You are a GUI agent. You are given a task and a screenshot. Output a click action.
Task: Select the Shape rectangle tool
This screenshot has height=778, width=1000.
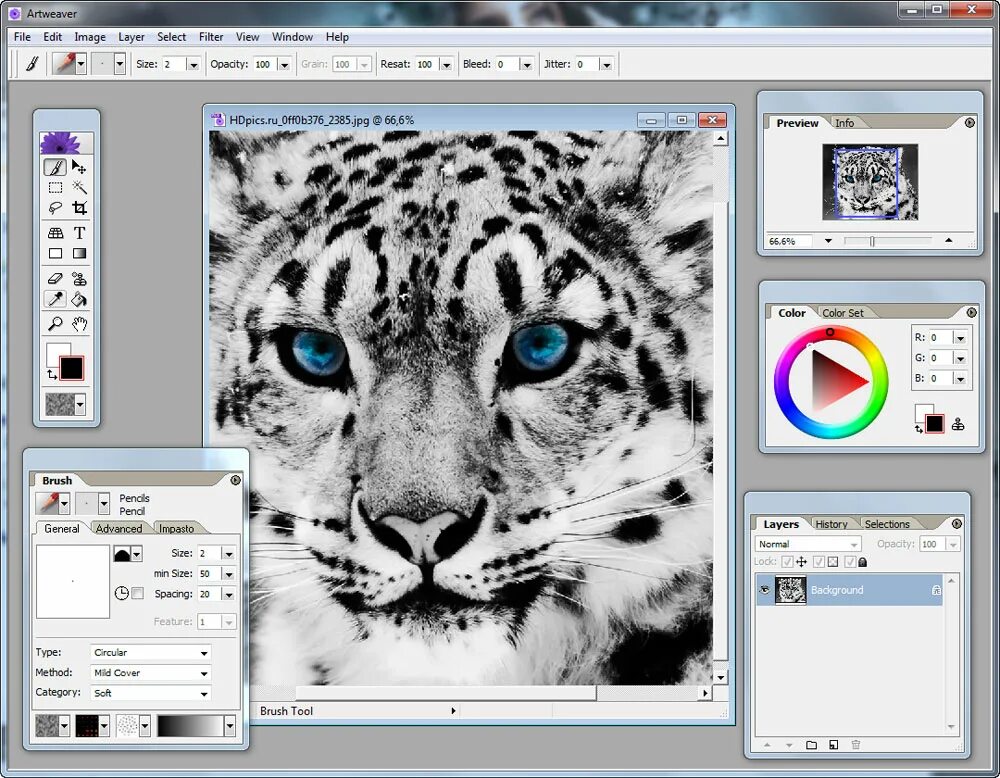pyautogui.click(x=55, y=253)
